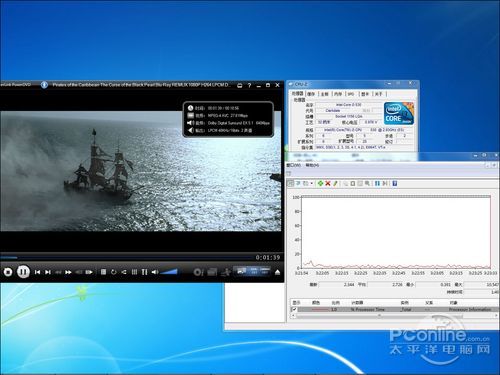The image size is (500, 375).
Task: Eject the disc in PowerDVD
Action: click(x=277, y=272)
